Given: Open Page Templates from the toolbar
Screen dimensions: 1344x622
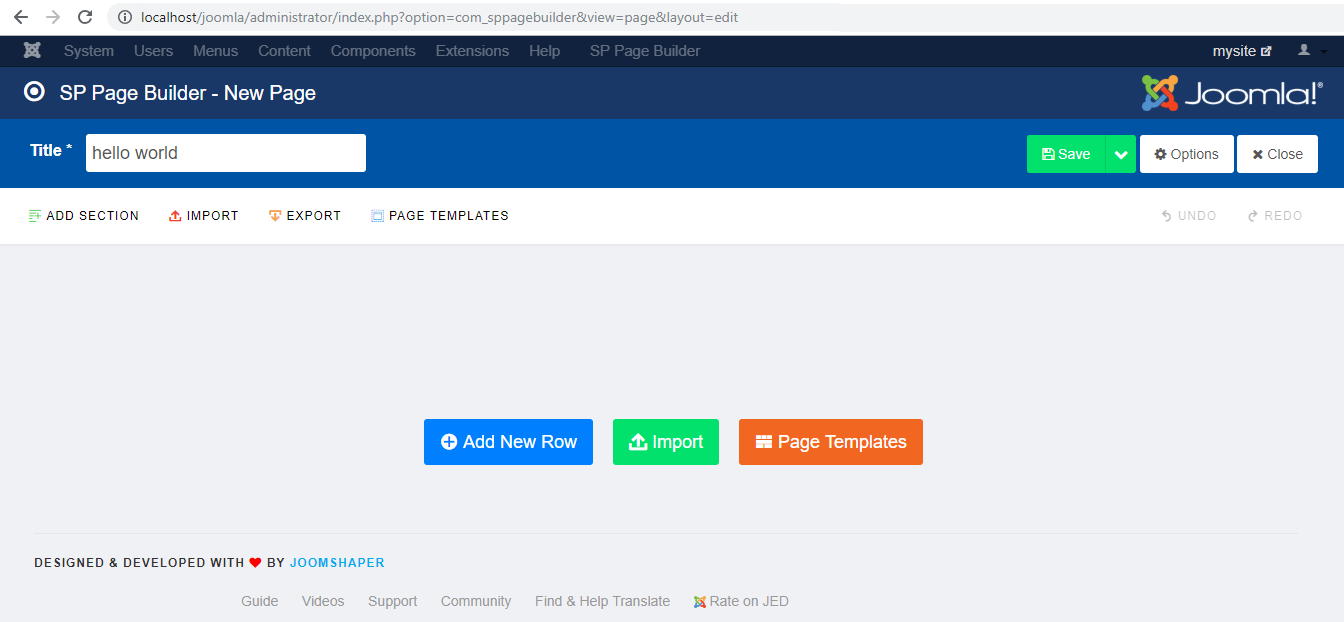Looking at the screenshot, I should (439, 216).
